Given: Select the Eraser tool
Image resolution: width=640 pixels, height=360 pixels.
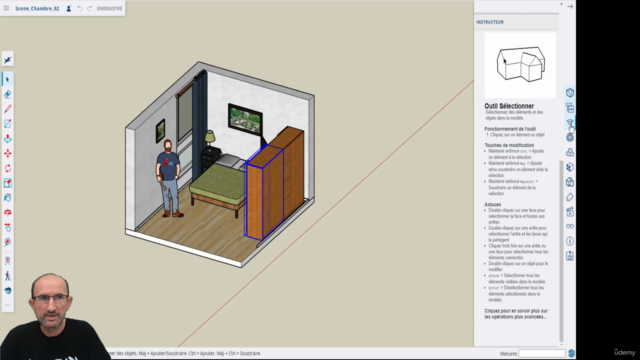Looking at the screenshot, I should pyautogui.click(x=8, y=94).
